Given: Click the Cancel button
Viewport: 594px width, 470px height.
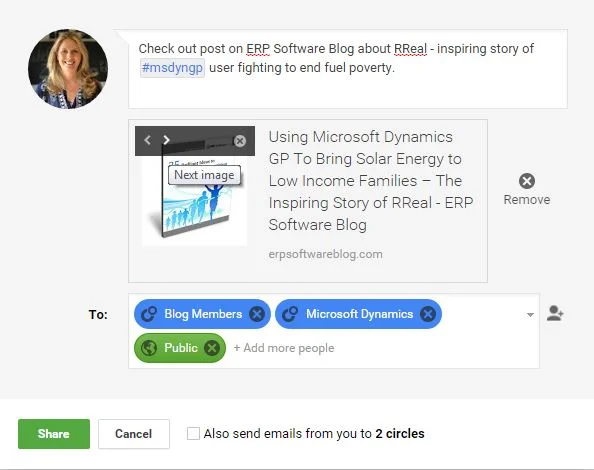Looking at the screenshot, I should pyautogui.click(x=134, y=434).
